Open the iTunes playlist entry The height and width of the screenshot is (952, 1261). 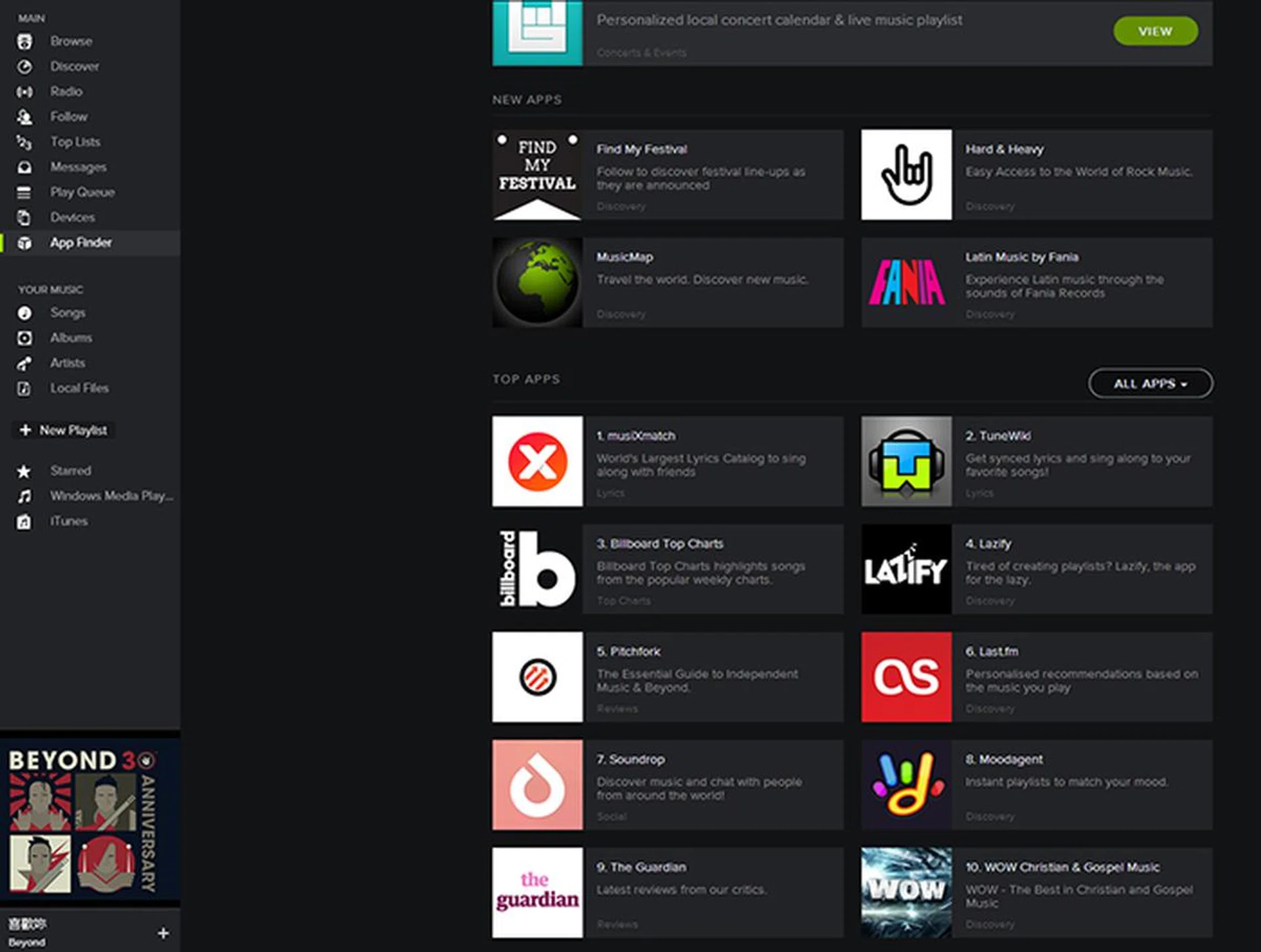click(x=68, y=521)
